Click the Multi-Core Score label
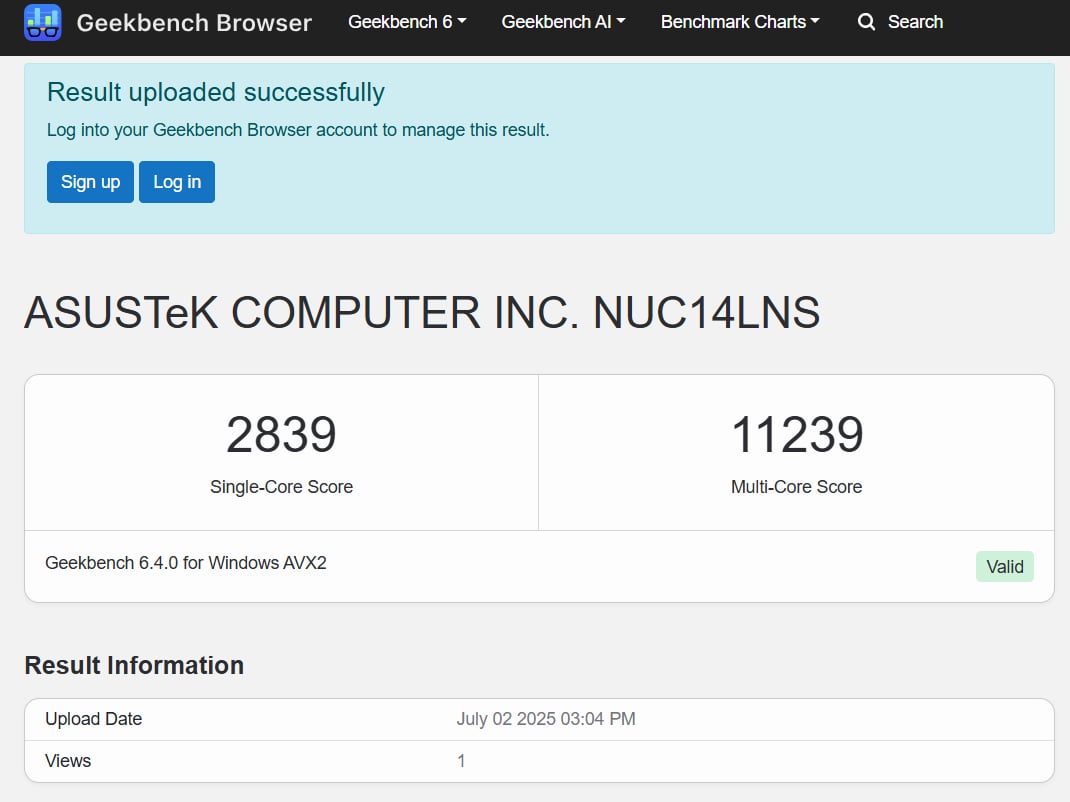 796,487
